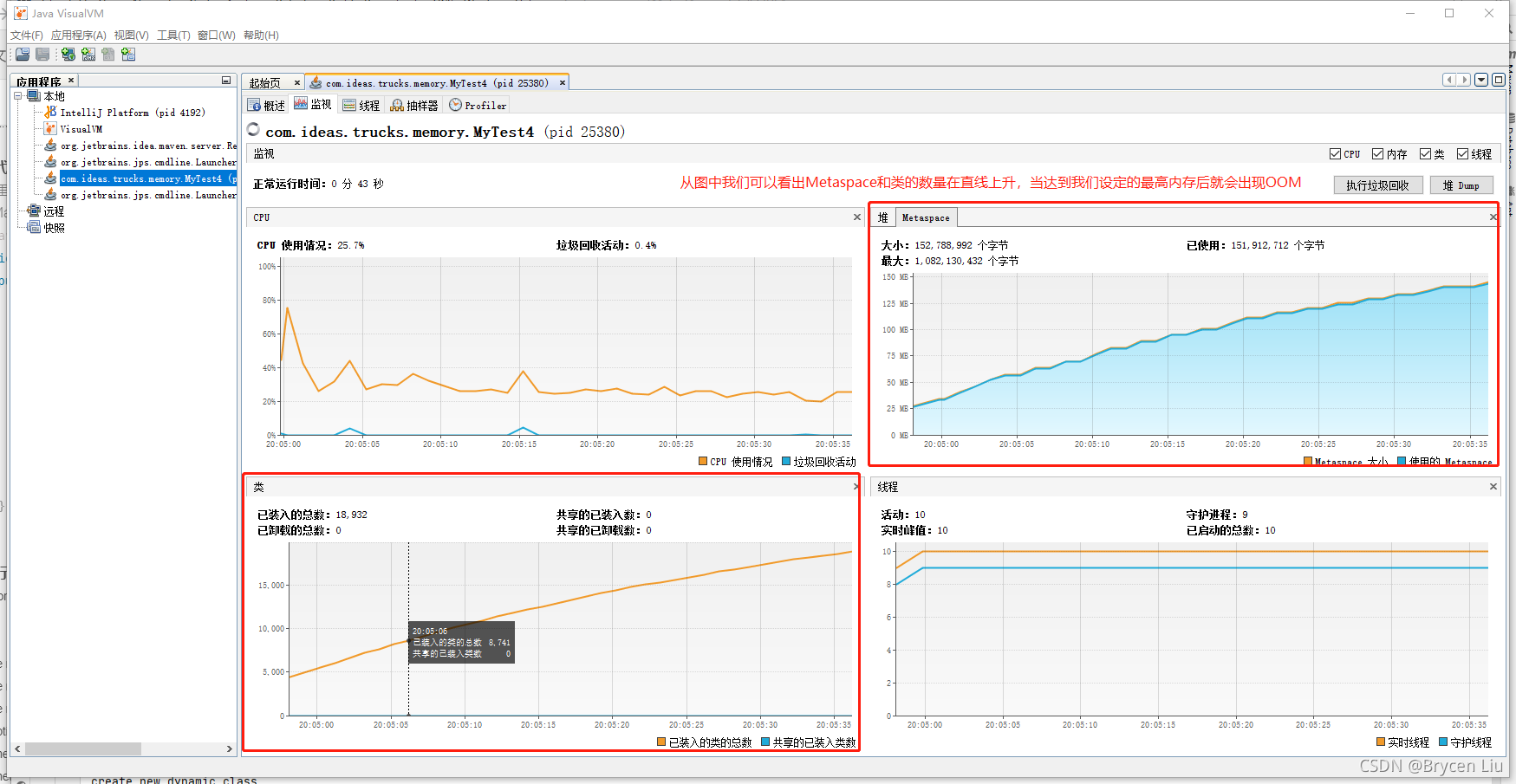Click the 执行垃圾回收 perform GC button
The width and height of the screenshot is (1516, 784).
click(1377, 185)
